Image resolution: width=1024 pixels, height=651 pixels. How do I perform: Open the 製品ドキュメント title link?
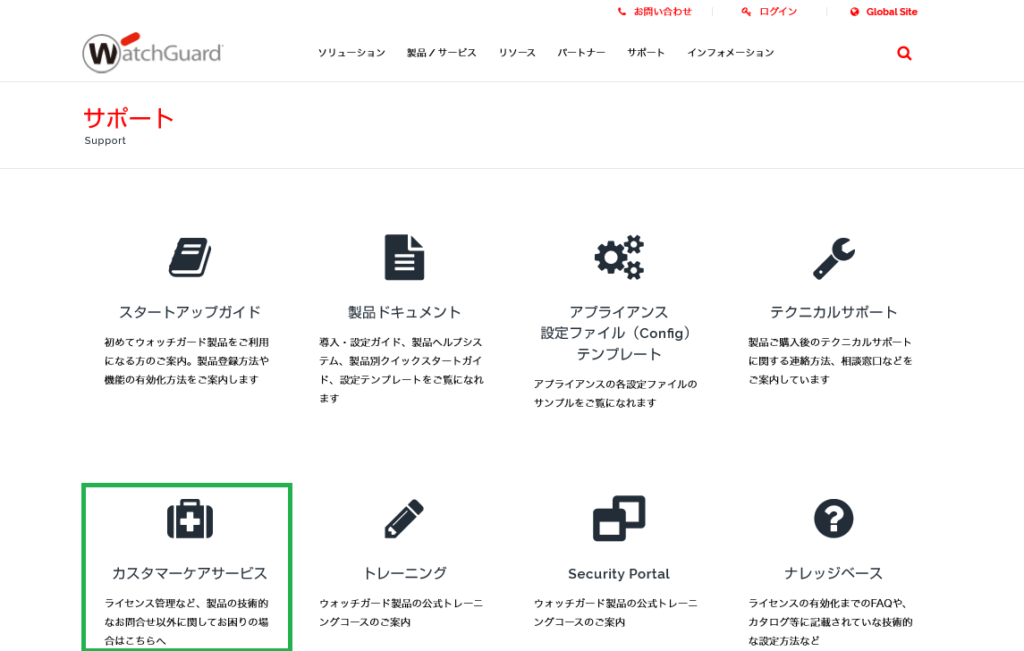[404, 312]
